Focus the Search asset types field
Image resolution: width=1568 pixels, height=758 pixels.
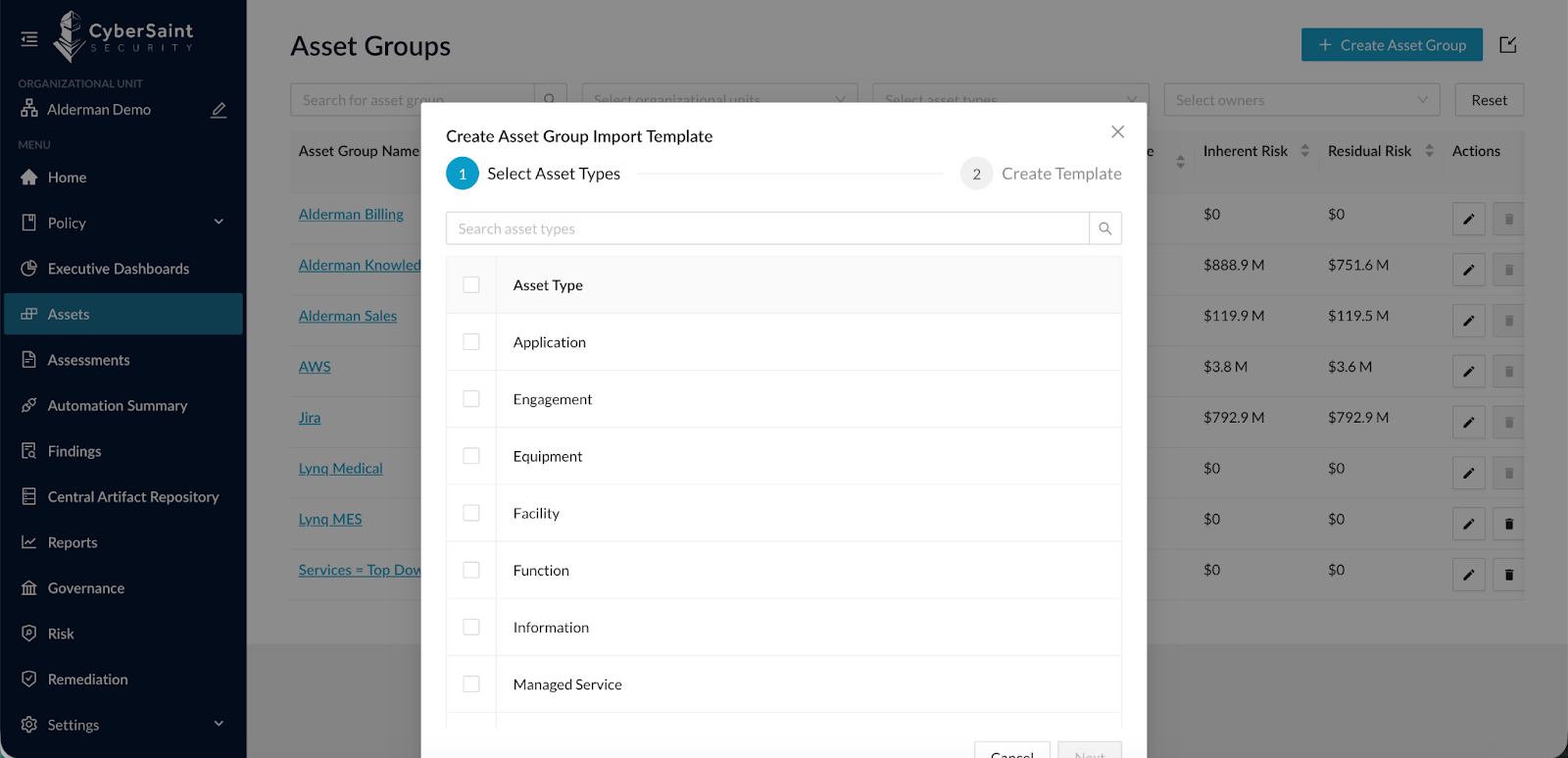click(766, 228)
